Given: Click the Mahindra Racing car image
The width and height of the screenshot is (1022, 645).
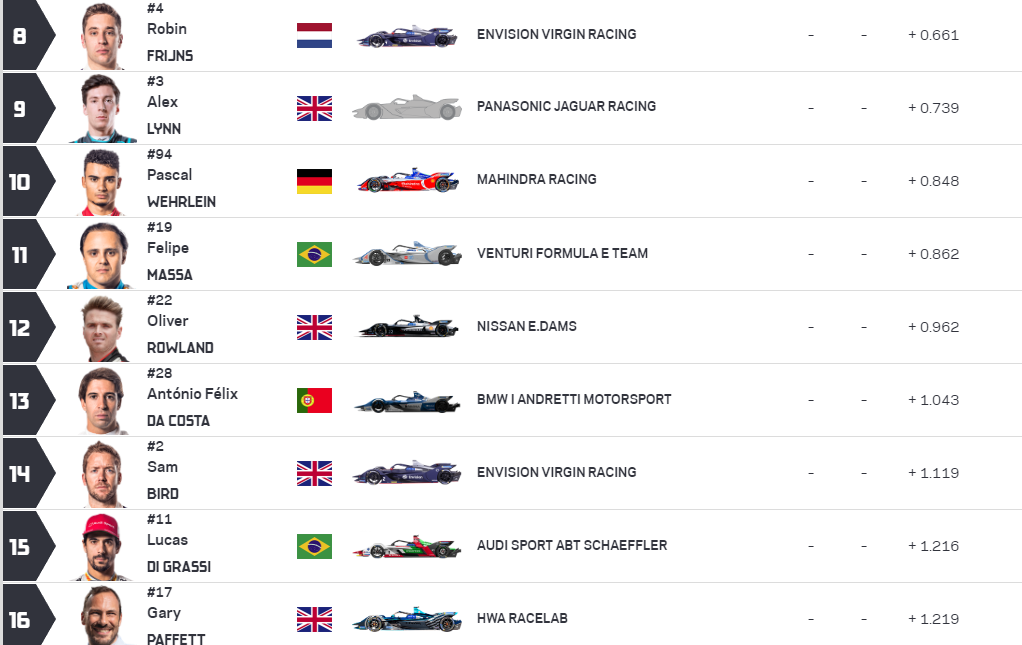Looking at the screenshot, I should point(407,181).
